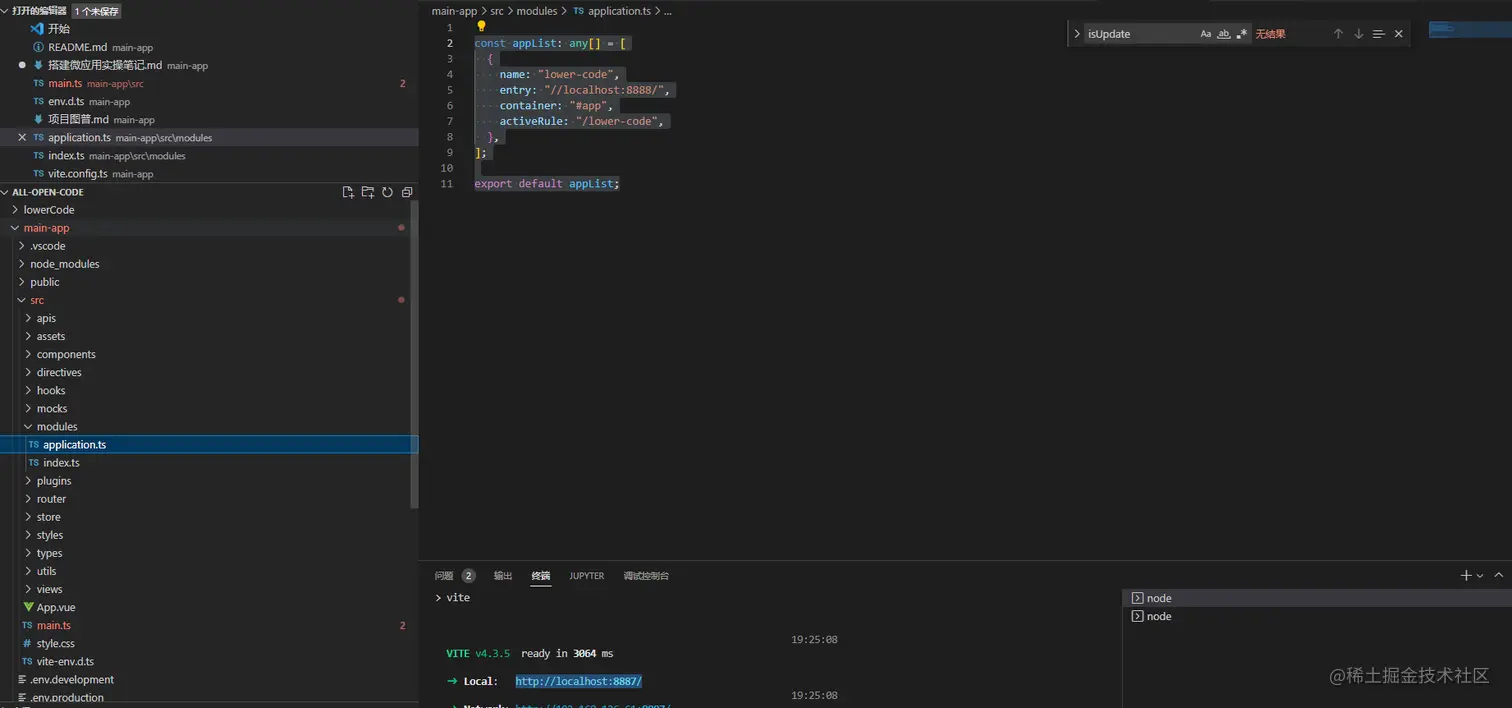Expand the public folder

[209, 282]
